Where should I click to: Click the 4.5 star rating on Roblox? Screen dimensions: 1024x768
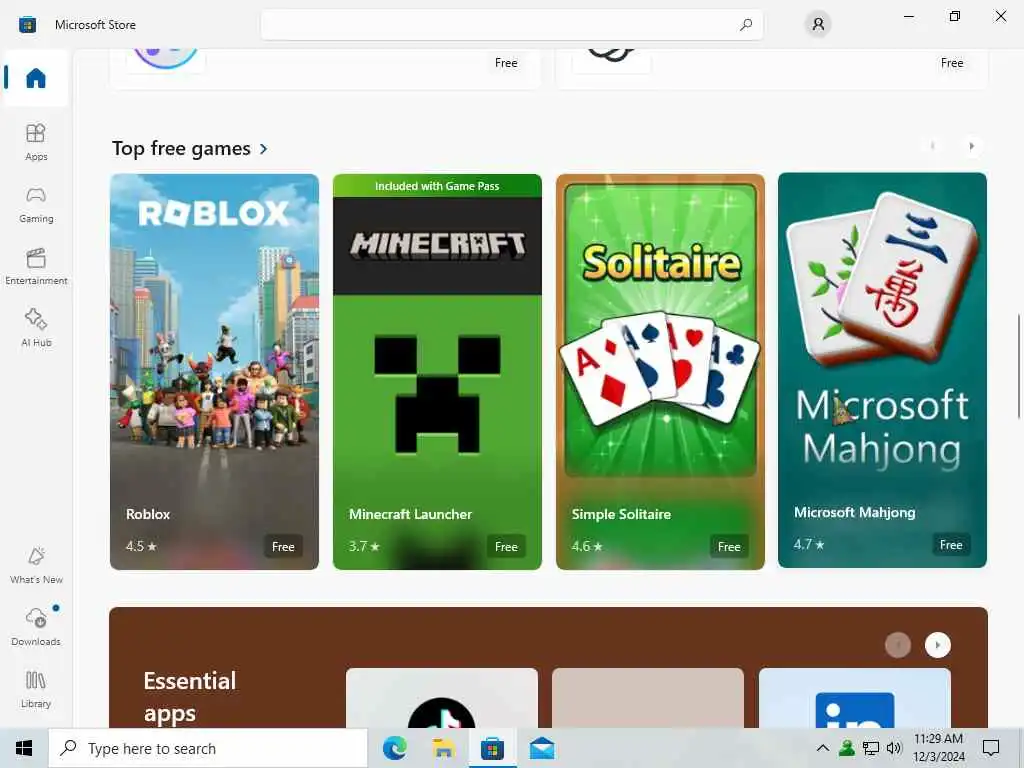click(x=141, y=546)
